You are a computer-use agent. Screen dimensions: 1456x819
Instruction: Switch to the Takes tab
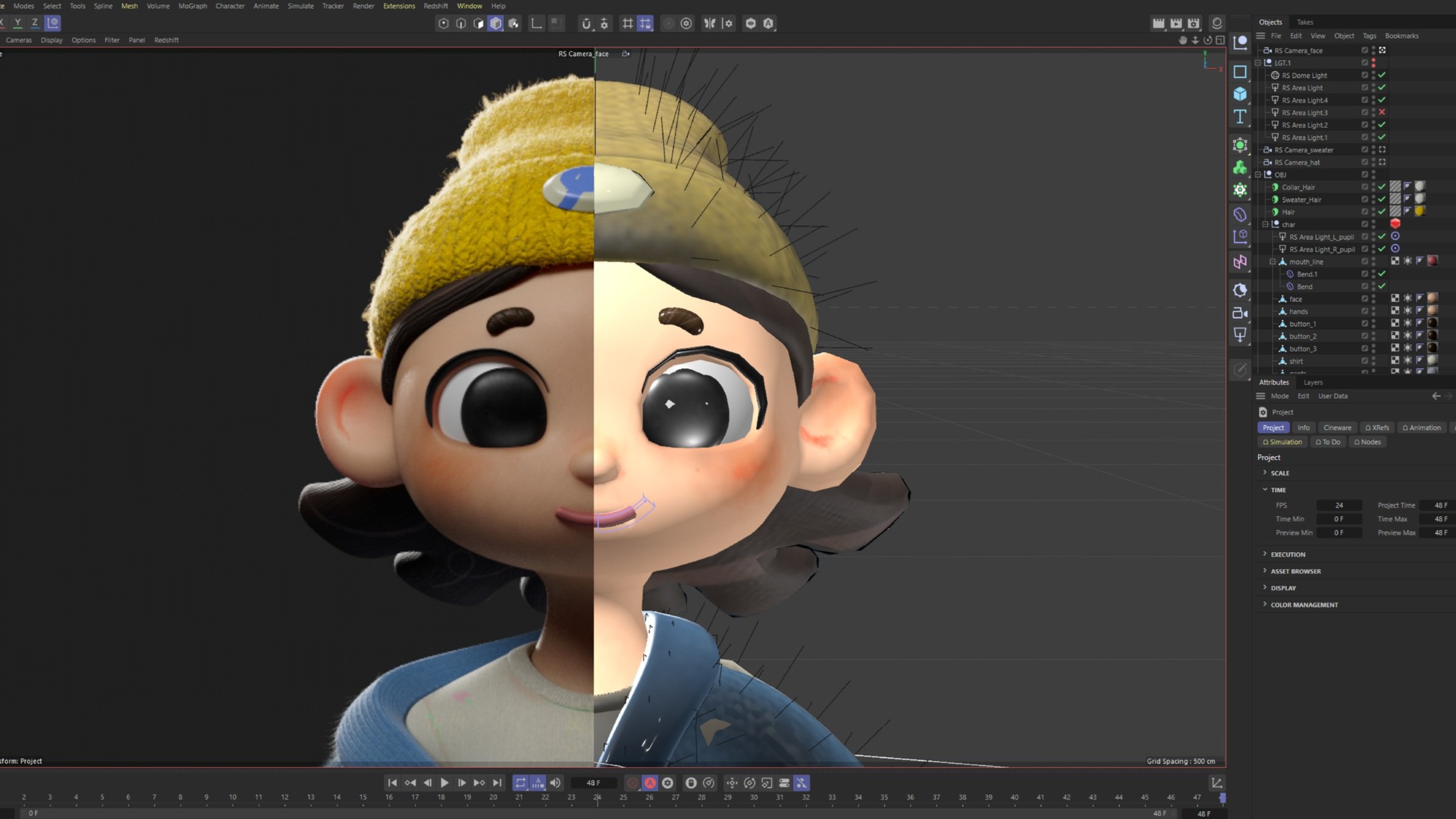[x=1305, y=22]
